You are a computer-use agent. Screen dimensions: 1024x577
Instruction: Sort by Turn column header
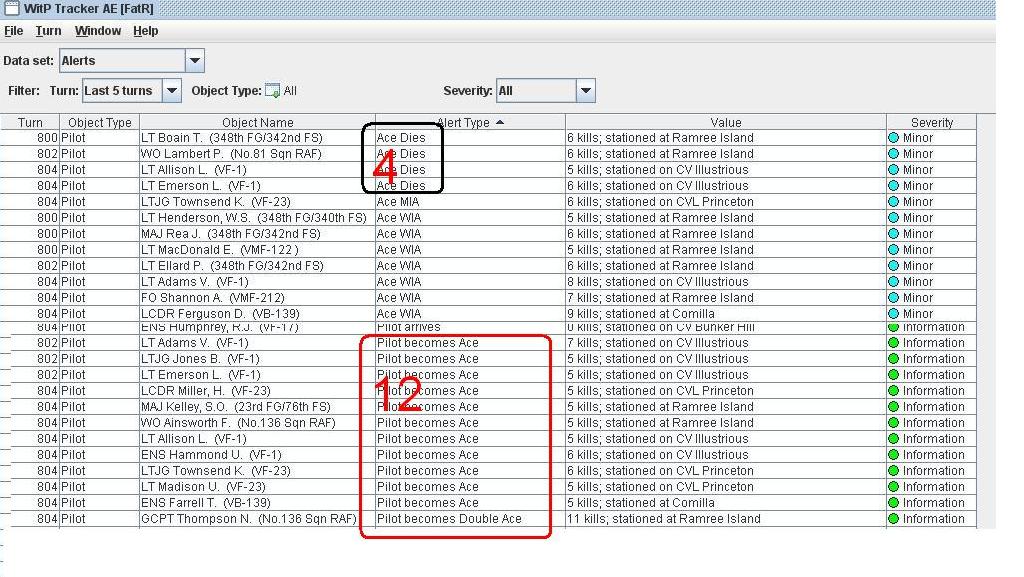30,122
